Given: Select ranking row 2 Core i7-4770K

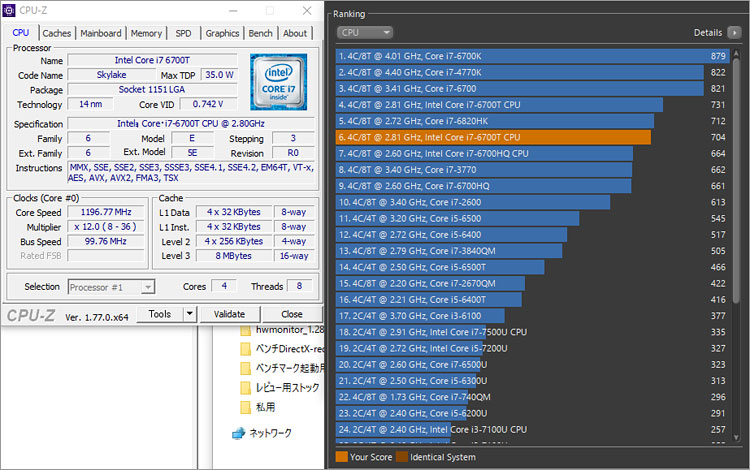Looking at the screenshot, I should 532,72.
